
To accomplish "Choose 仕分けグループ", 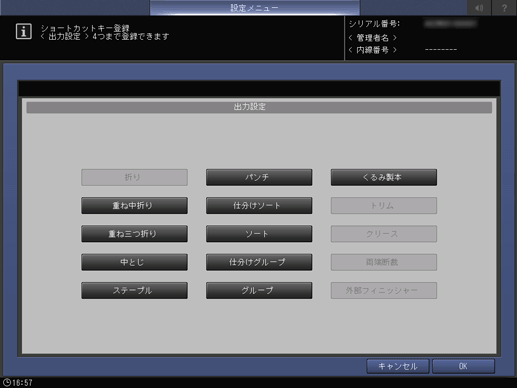I will [x=259, y=262].
